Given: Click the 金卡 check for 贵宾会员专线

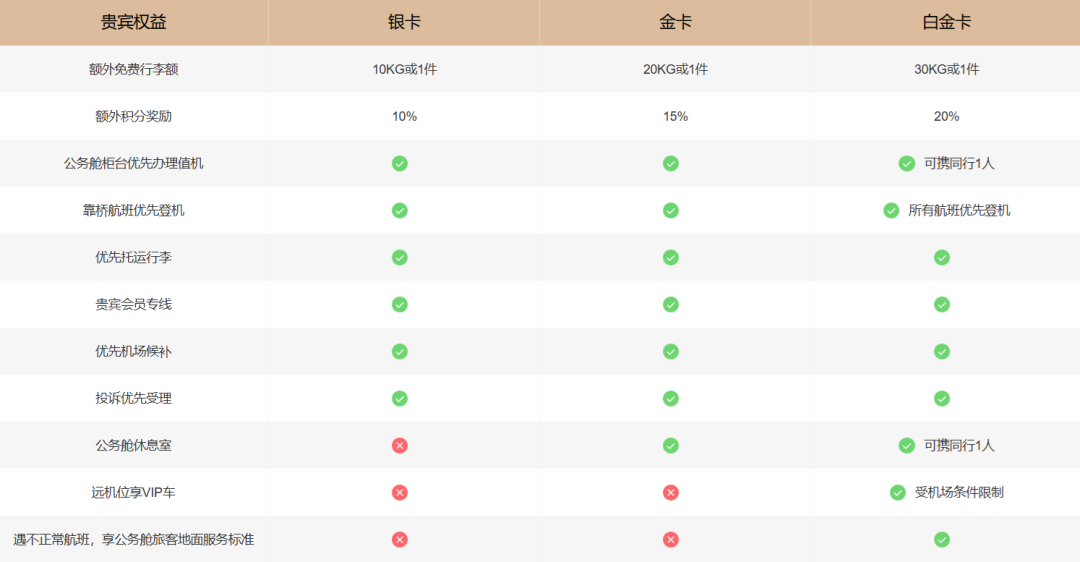Looking at the screenshot, I should 671,304.
